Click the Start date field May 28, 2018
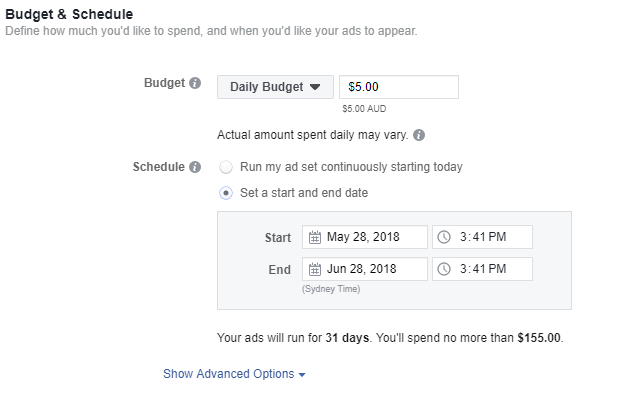Viewport: 622px width, 397px height. 365,237
